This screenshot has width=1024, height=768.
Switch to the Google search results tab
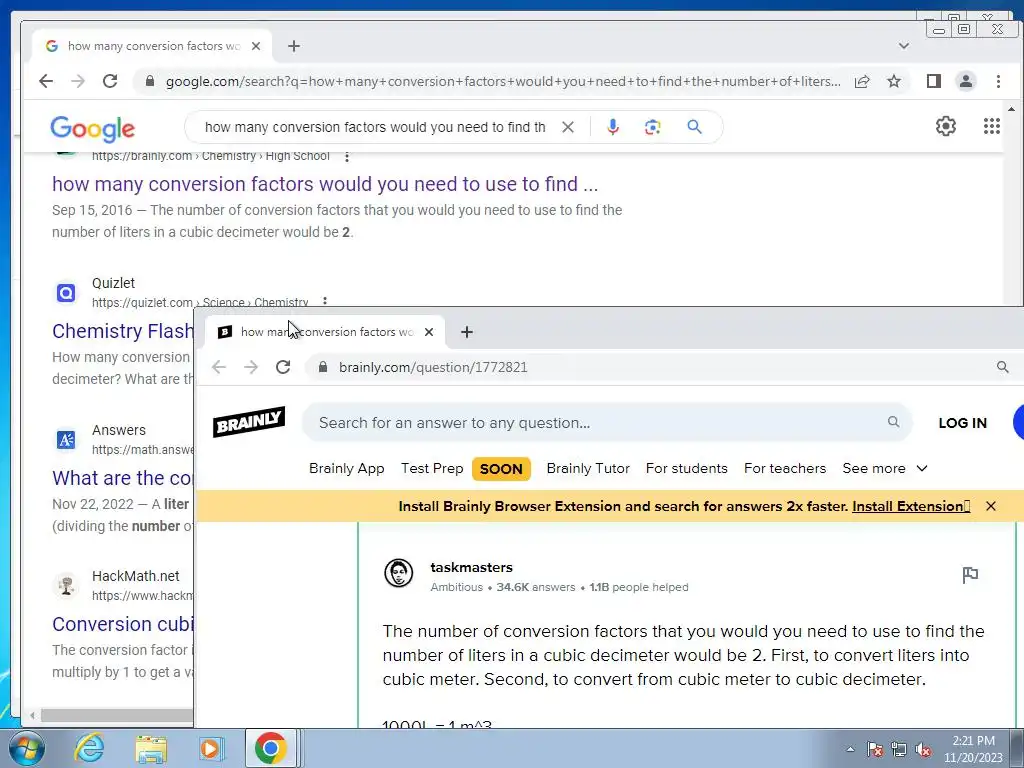click(x=153, y=46)
